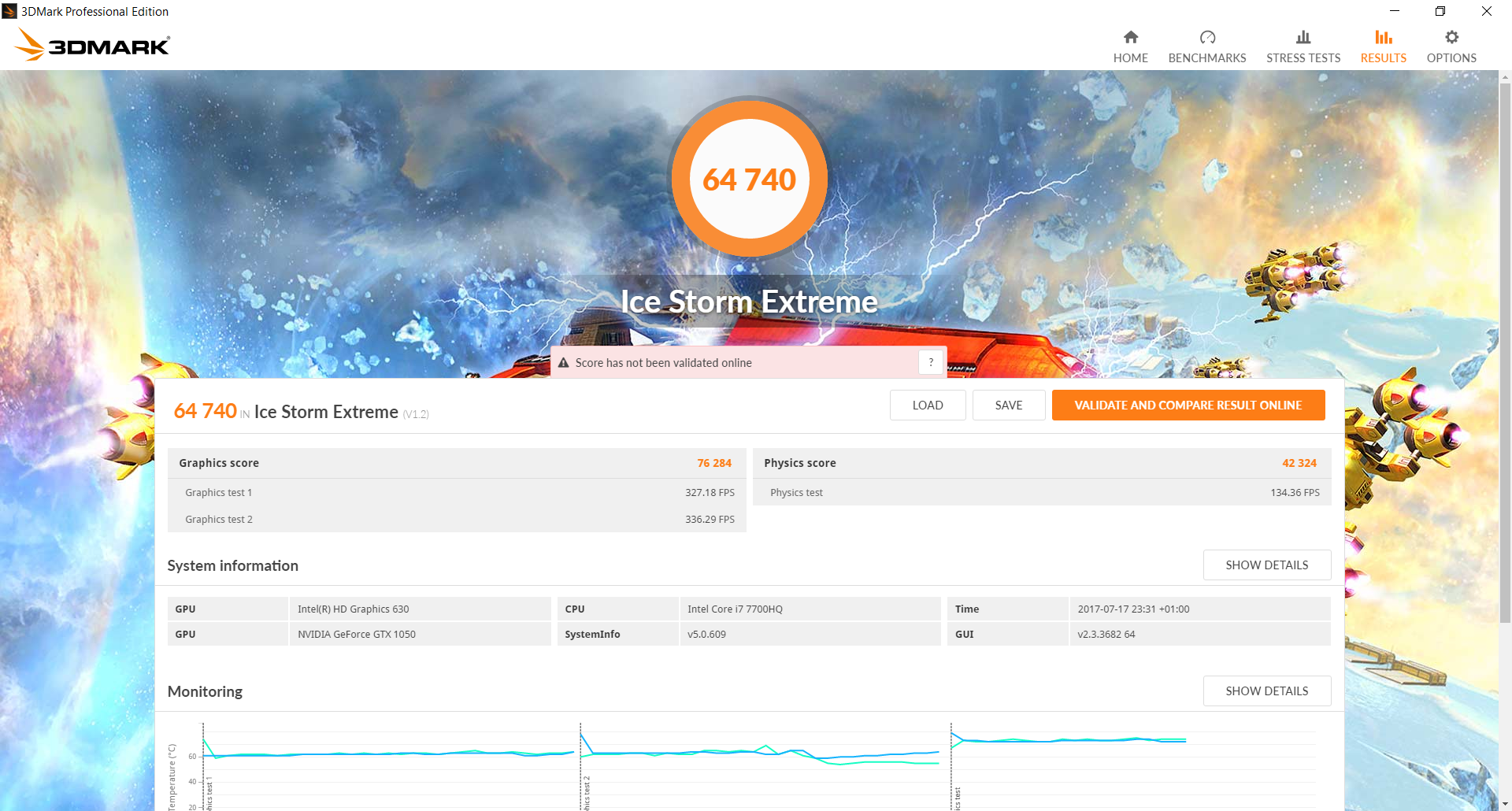The image size is (1512, 811).
Task: Click the scrollbar up arrow
Action: coord(1505,77)
